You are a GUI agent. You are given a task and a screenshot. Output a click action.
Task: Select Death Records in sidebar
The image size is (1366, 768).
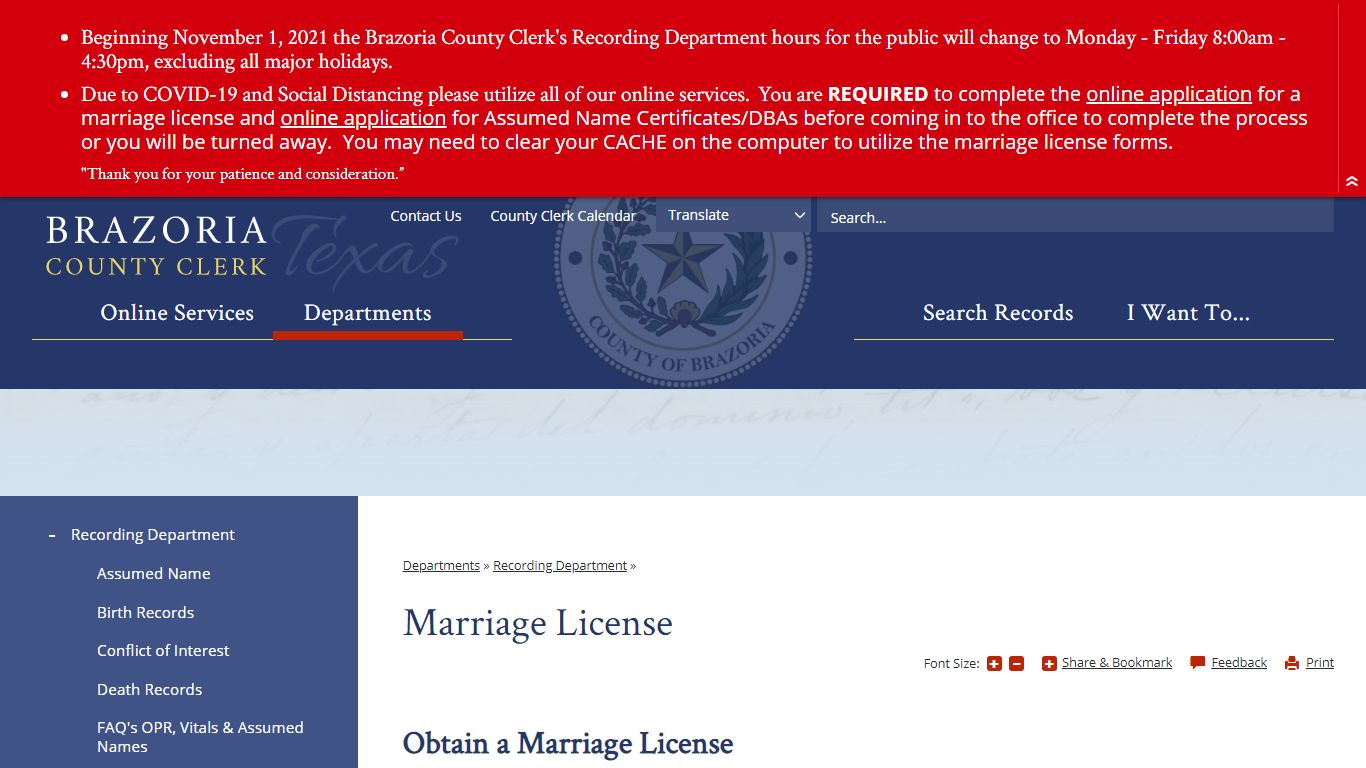pyautogui.click(x=149, y=690)
